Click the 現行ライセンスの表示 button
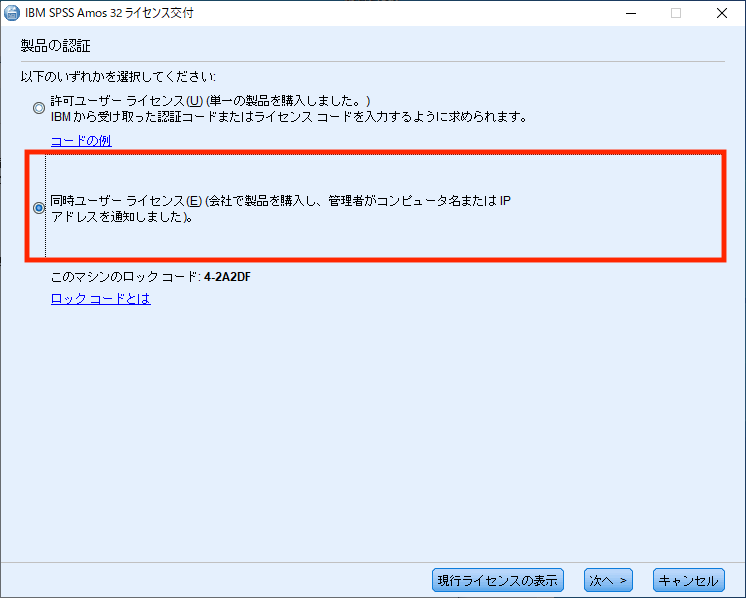746x598 pixels. click(x=498, y=580)
